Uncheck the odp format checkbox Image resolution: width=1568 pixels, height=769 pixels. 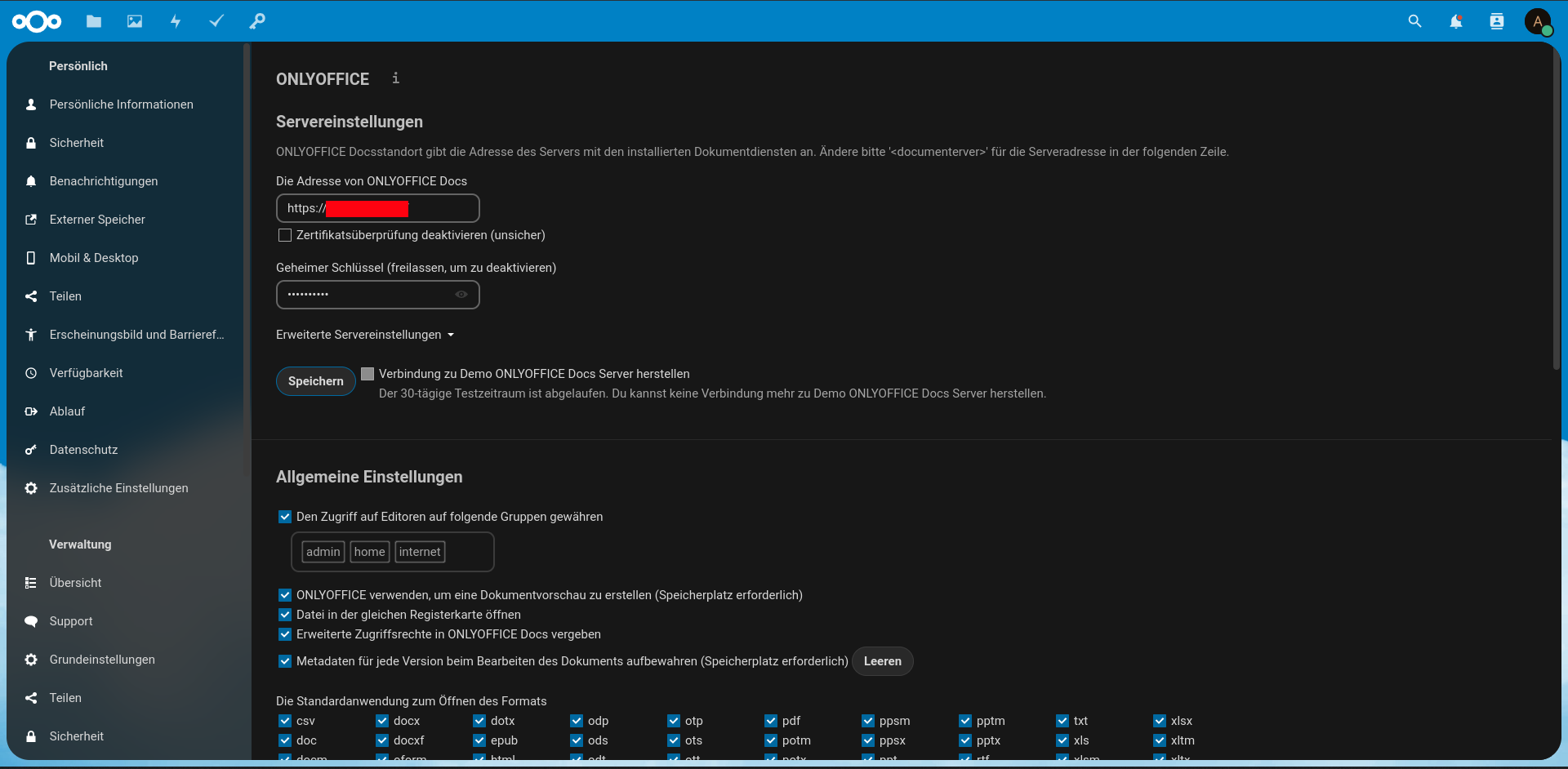(x=577, y=721)
